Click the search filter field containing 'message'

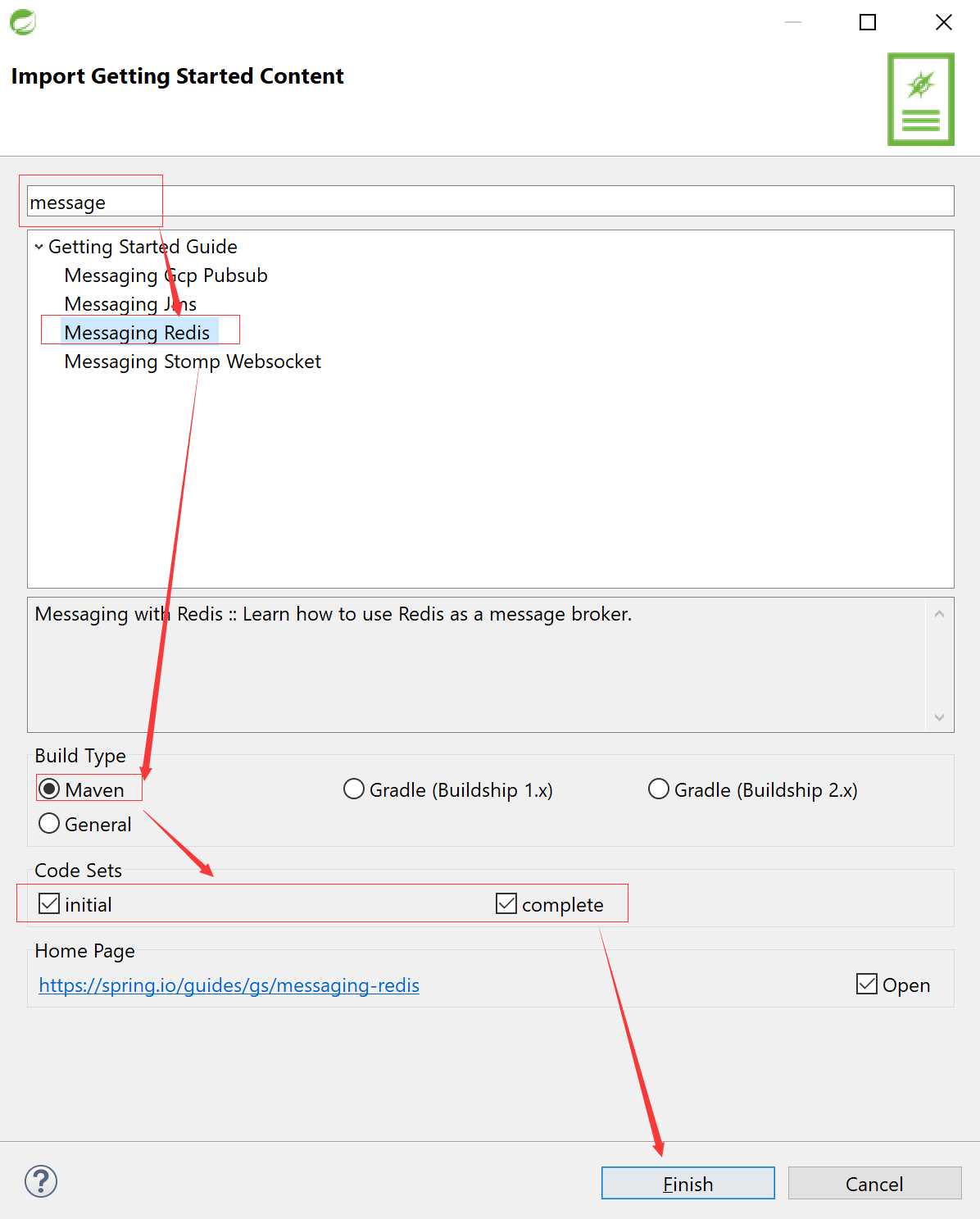[x=490, y=202]
